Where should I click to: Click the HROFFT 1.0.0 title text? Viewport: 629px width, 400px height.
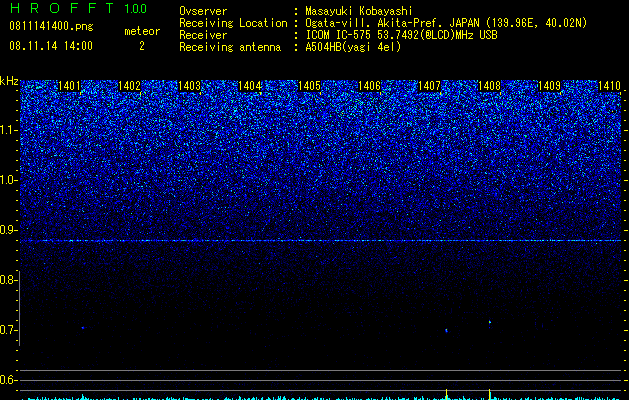78,8
